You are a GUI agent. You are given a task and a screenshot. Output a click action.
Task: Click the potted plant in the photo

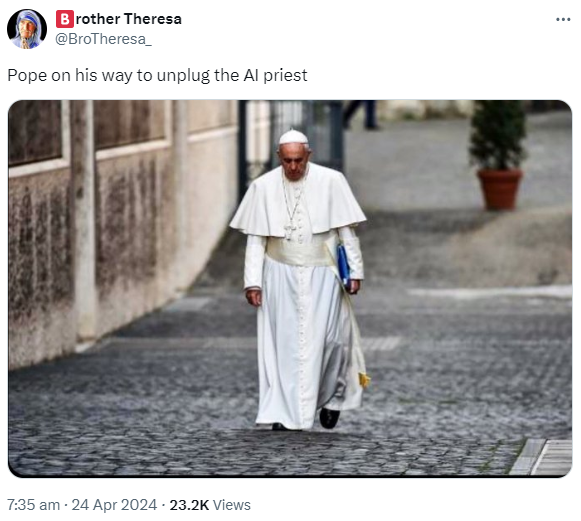tap(498, 155)
